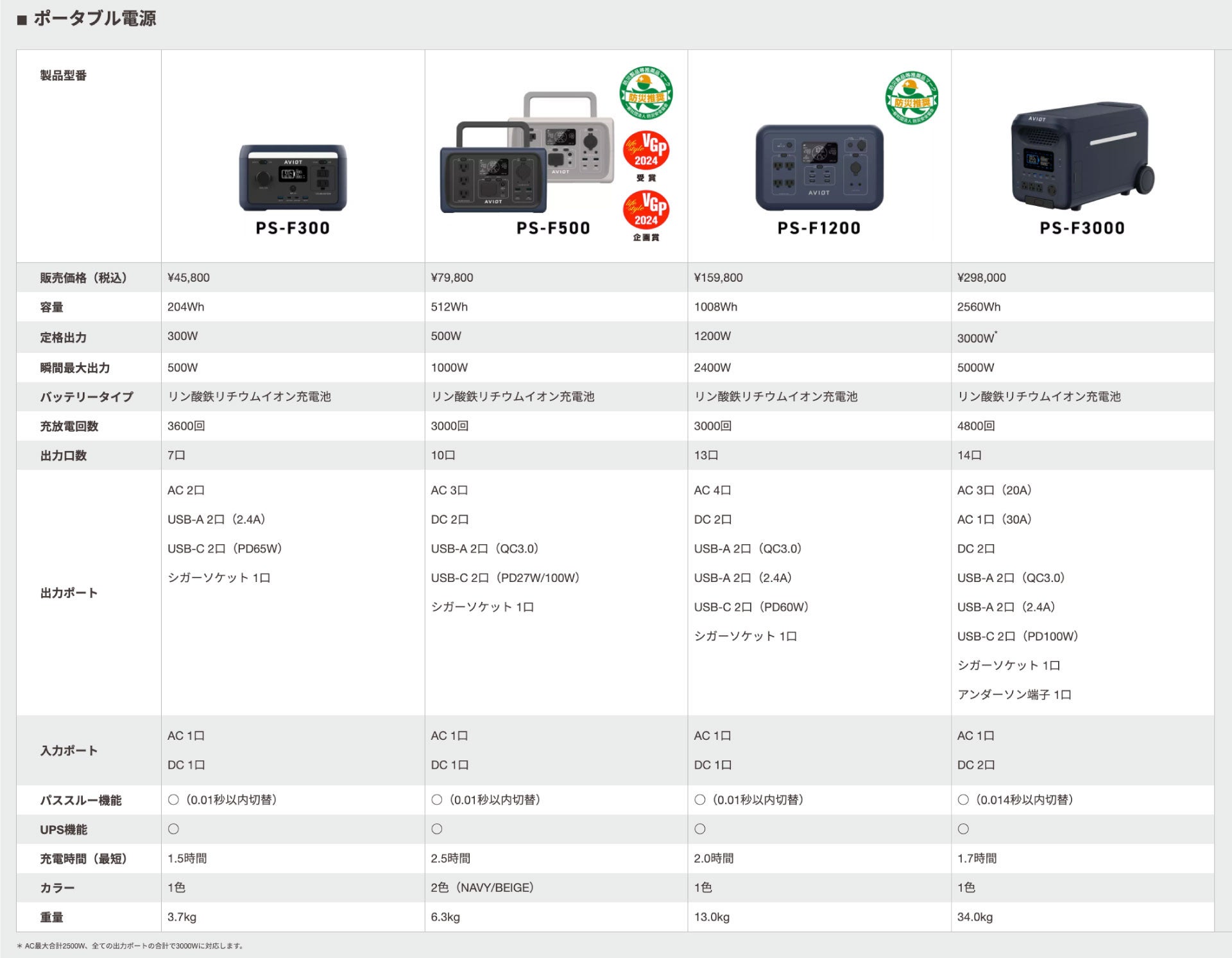
Task: Click the PS-F500 UPS機能 circle mark
Action: (437, 829)
